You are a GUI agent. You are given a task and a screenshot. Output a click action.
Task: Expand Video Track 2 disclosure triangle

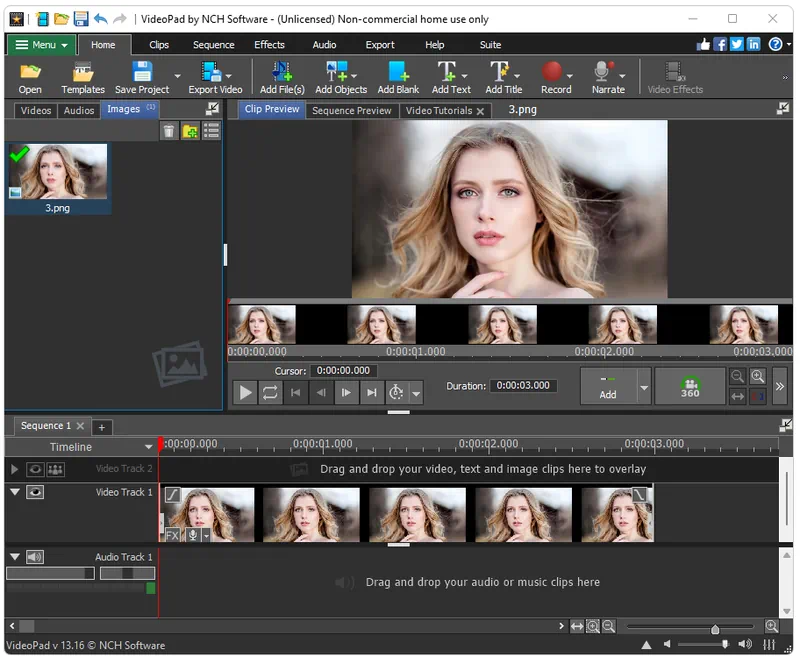pyautogui.click(x=15, y=469)
